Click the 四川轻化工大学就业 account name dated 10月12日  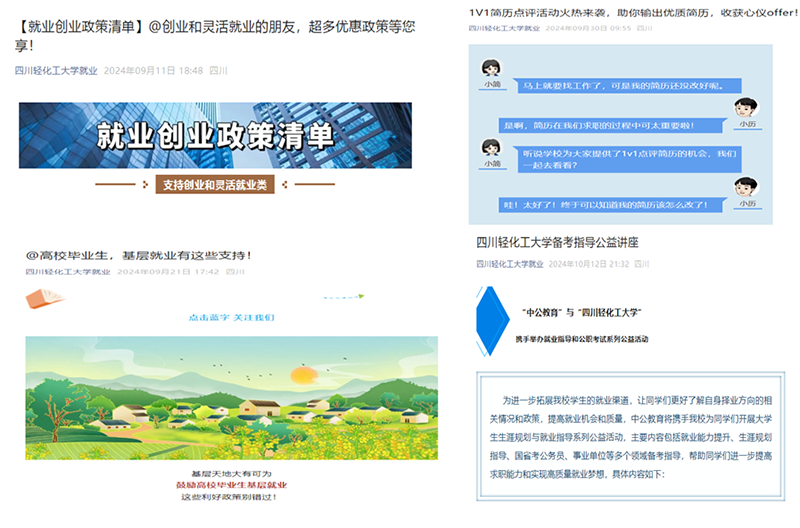(510, 264)
